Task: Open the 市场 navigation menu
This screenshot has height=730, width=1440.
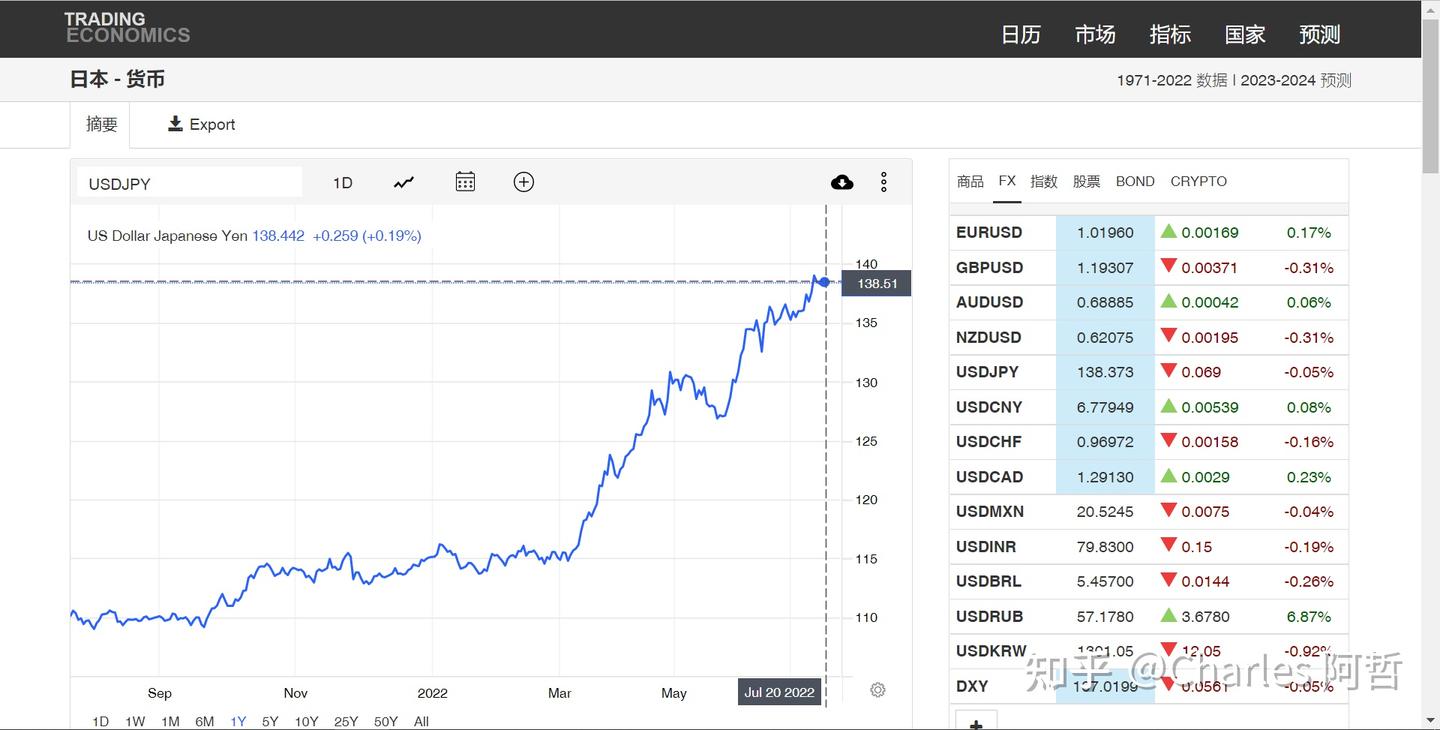Action: (1095, 34)
